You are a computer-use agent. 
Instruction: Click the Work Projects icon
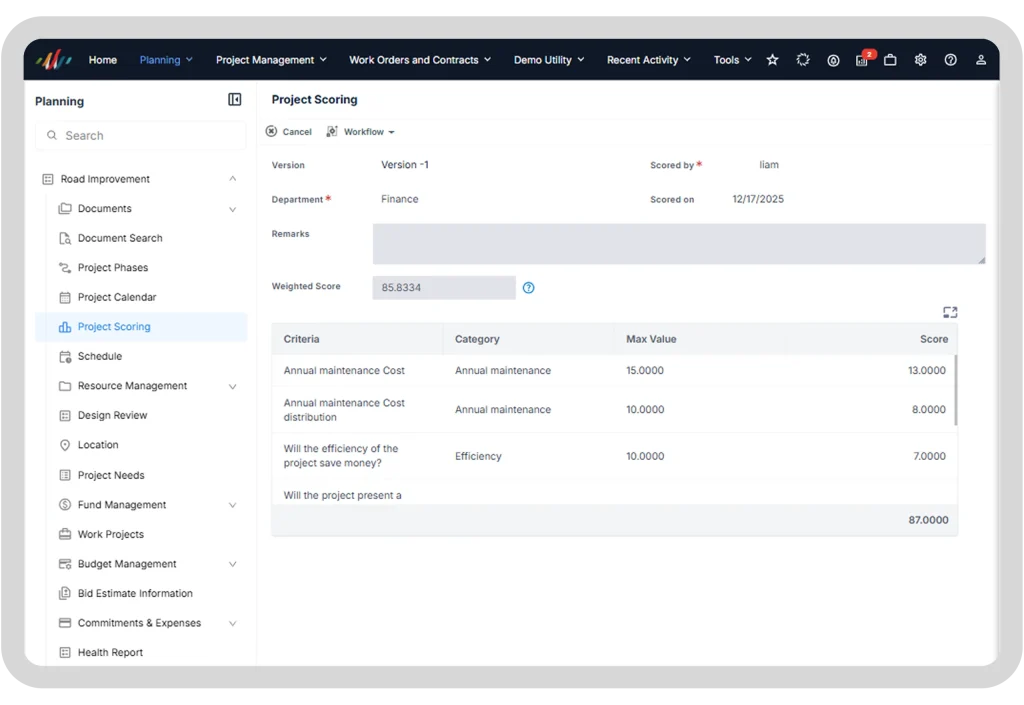tap(65, 534)
